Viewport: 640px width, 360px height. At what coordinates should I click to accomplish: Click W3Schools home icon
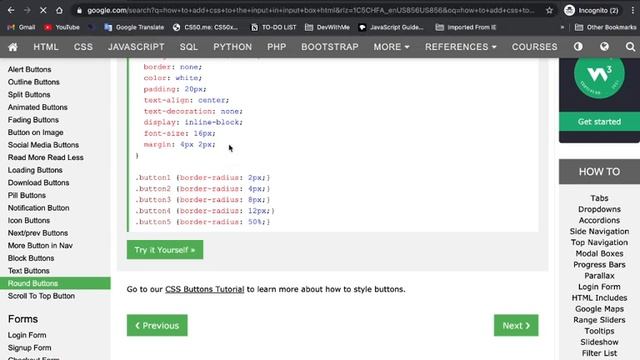pos(13,47)
